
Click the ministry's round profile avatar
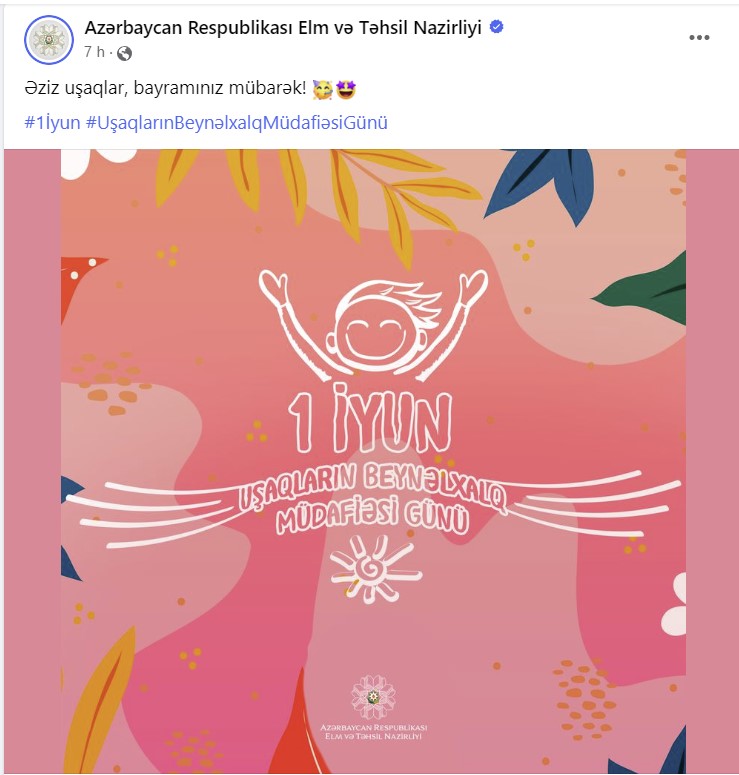coord(48,40)
